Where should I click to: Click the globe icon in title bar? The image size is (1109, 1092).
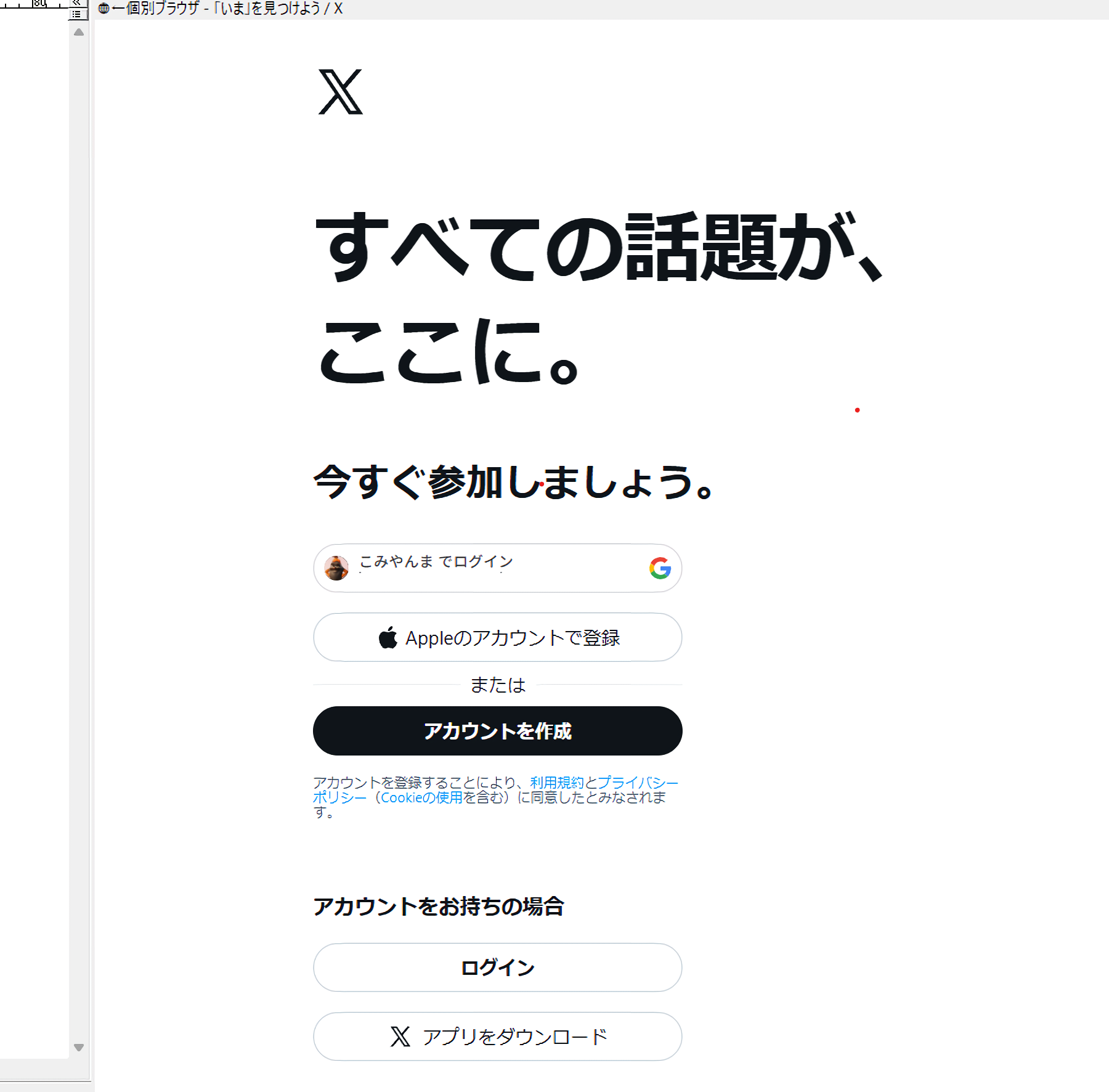coord(104,9)
